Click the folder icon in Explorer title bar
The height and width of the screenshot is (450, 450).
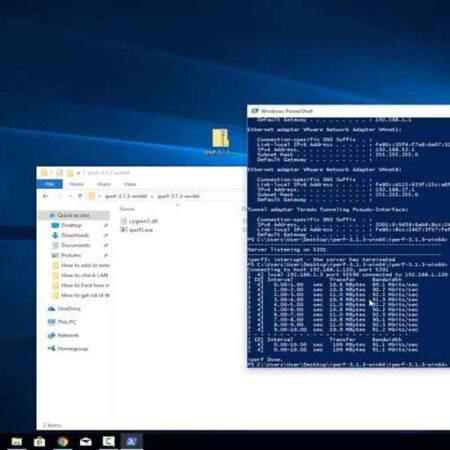(x=44, y=172)
